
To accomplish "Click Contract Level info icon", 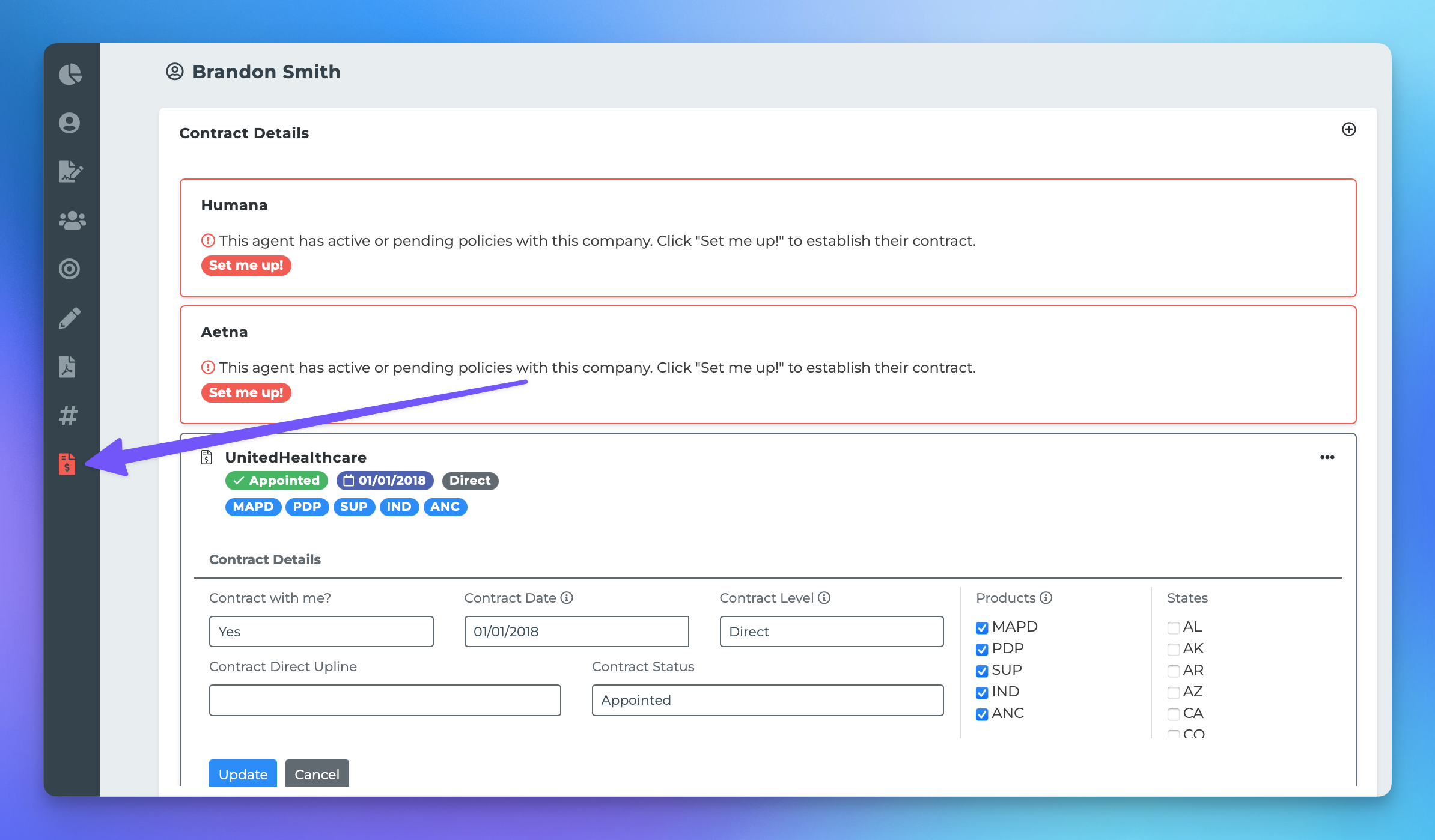I will click(x=824, y=598).
